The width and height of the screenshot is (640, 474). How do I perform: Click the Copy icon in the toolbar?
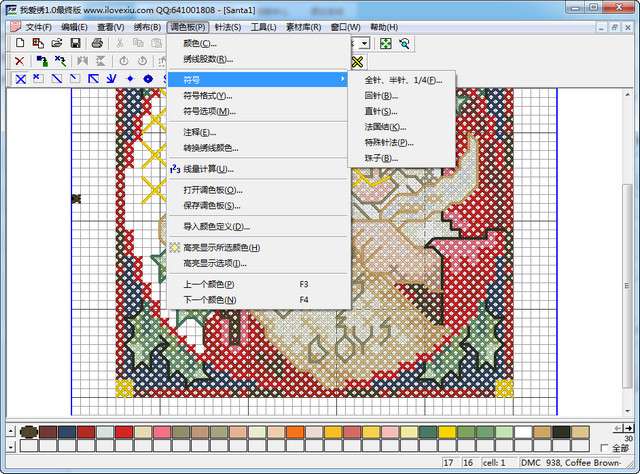(138, 43)
